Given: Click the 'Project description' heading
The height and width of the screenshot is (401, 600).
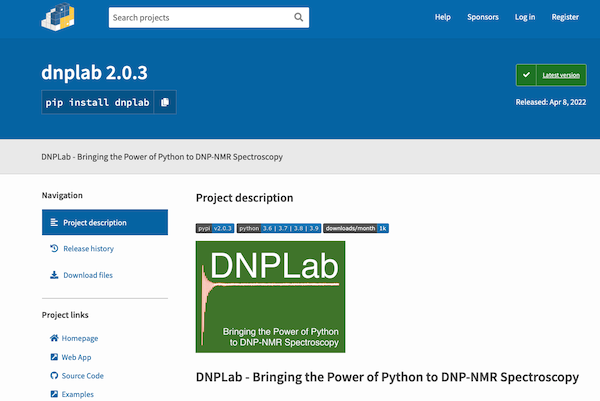Looking at the screenshot, I should tap(245, 198).
